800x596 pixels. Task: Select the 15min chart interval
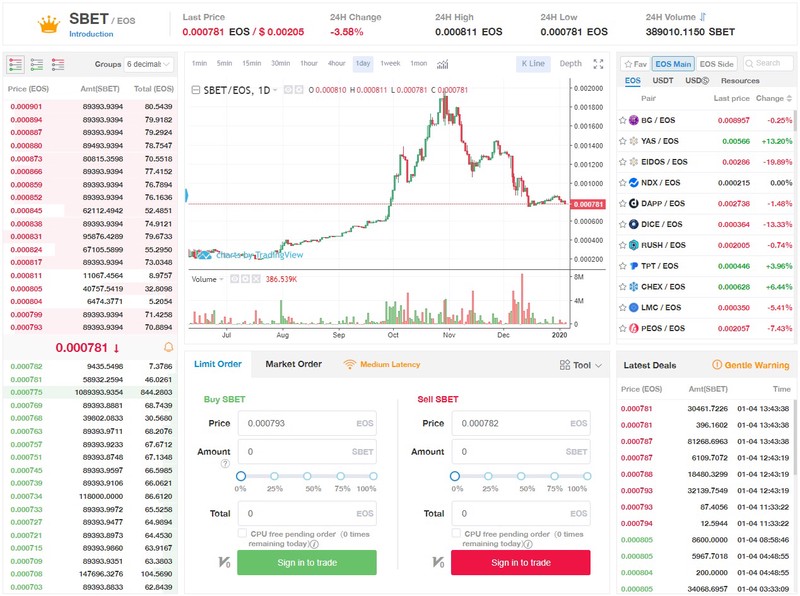coord(252,63)
